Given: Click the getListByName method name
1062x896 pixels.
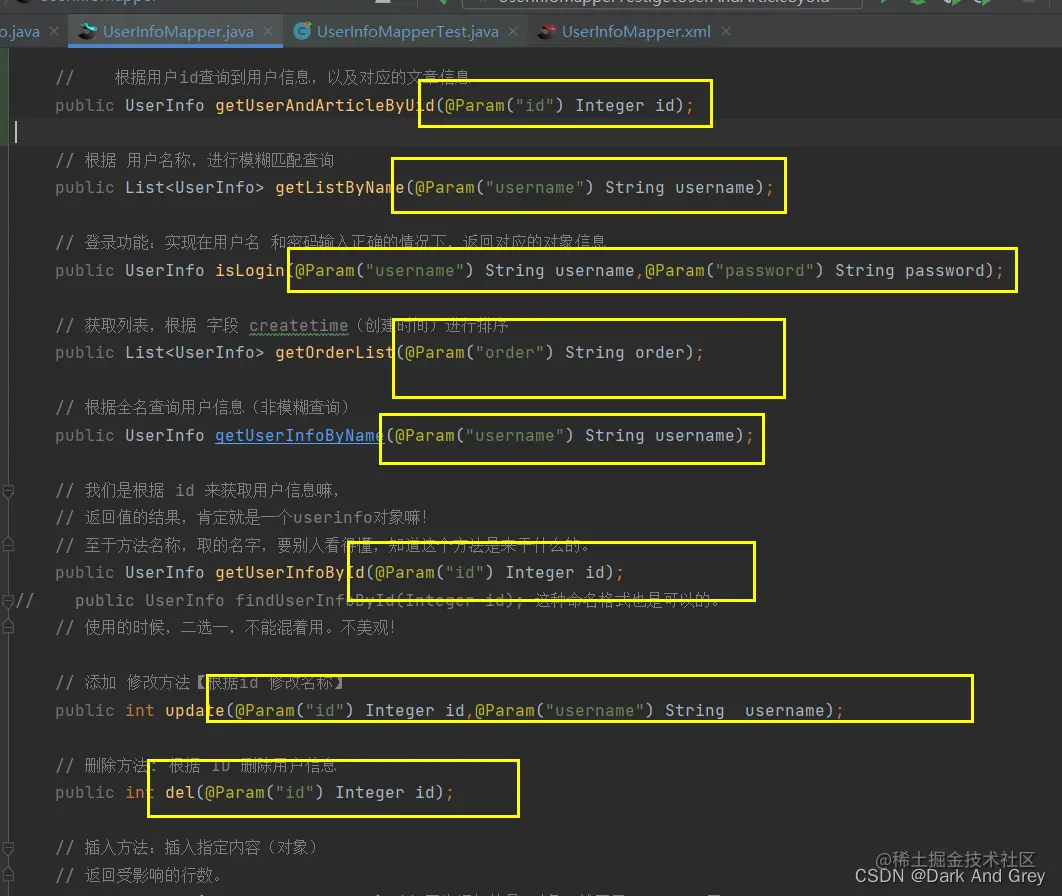Looking at the screenshot, I should [x=339, y=188].
